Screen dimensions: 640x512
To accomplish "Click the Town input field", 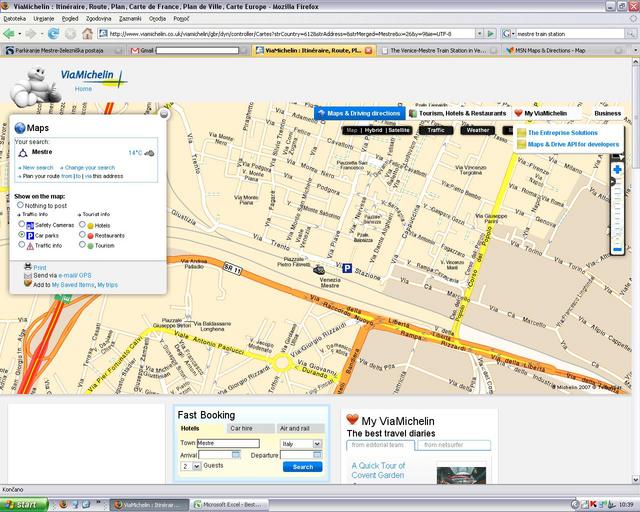I will pos(228,443).
